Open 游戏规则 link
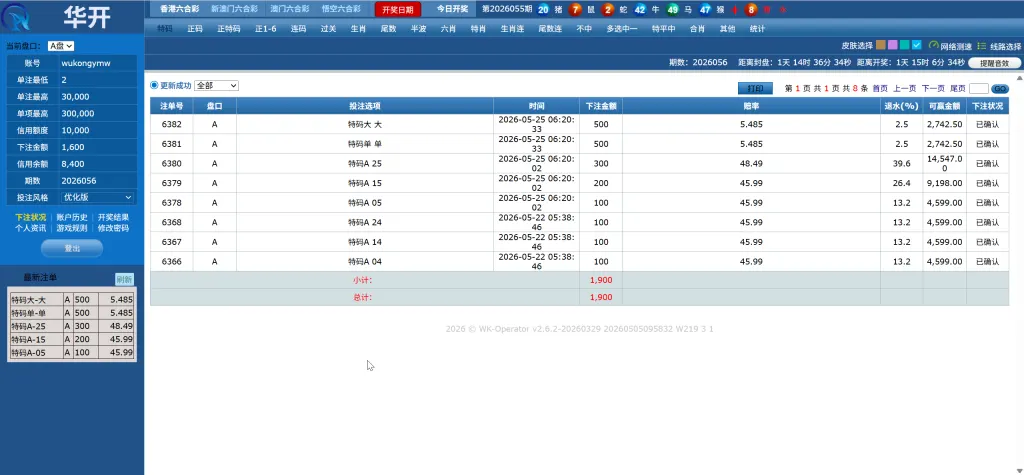This screenshot has height=475, width=1024. click(72, 228)
